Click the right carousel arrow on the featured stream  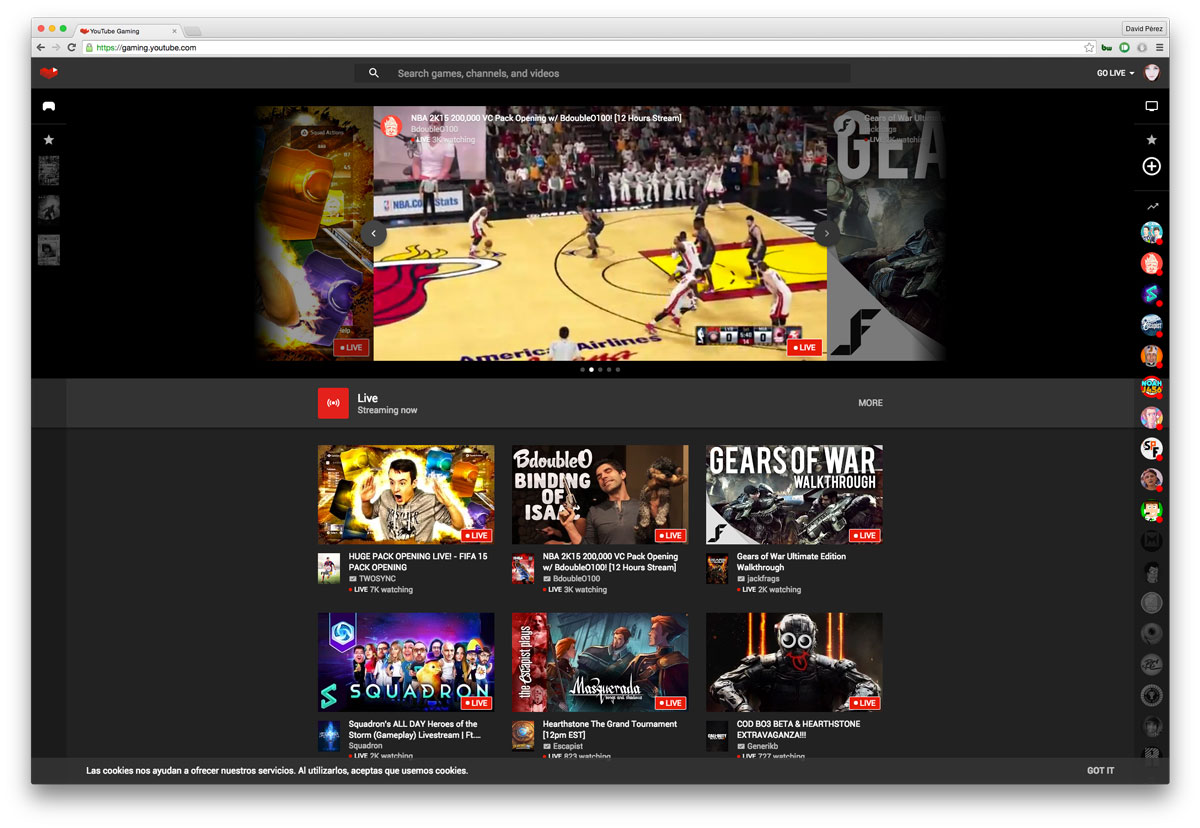pos(826,233)
